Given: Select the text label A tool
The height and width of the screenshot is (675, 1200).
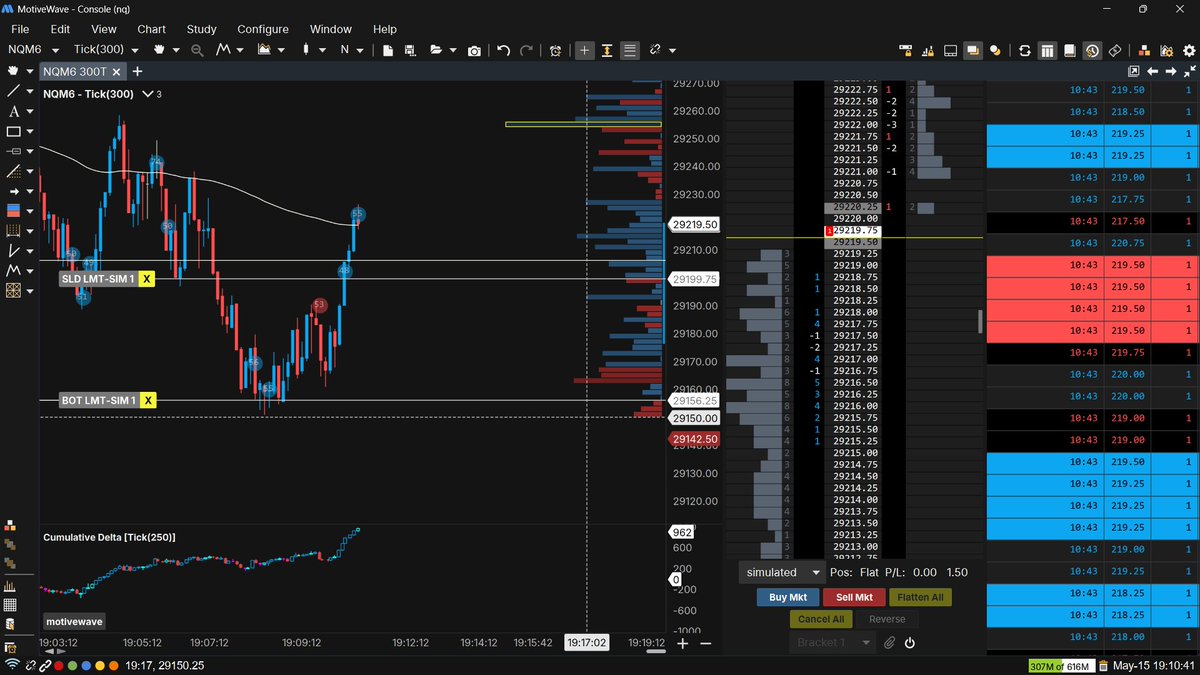Looking at the screenshot, I should (x=14, y=111).
